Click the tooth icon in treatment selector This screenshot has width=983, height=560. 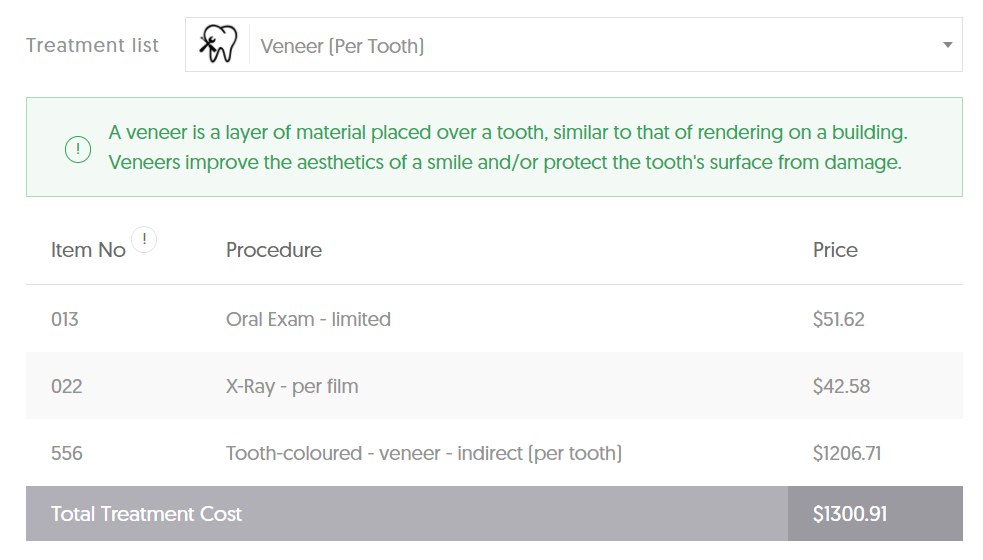pos(217,45)
